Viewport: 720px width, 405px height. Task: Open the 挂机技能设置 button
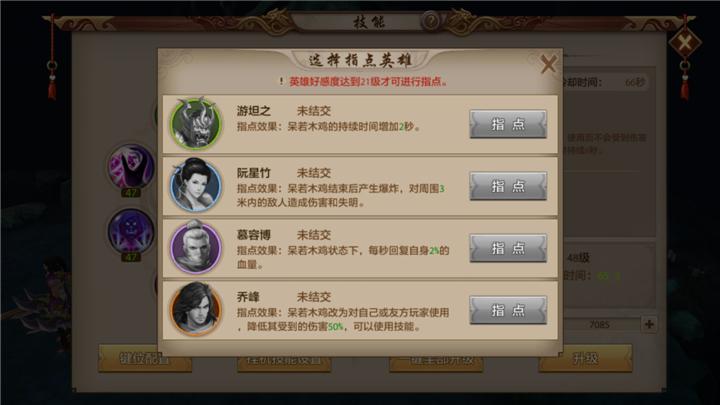[x=283, y=360]
